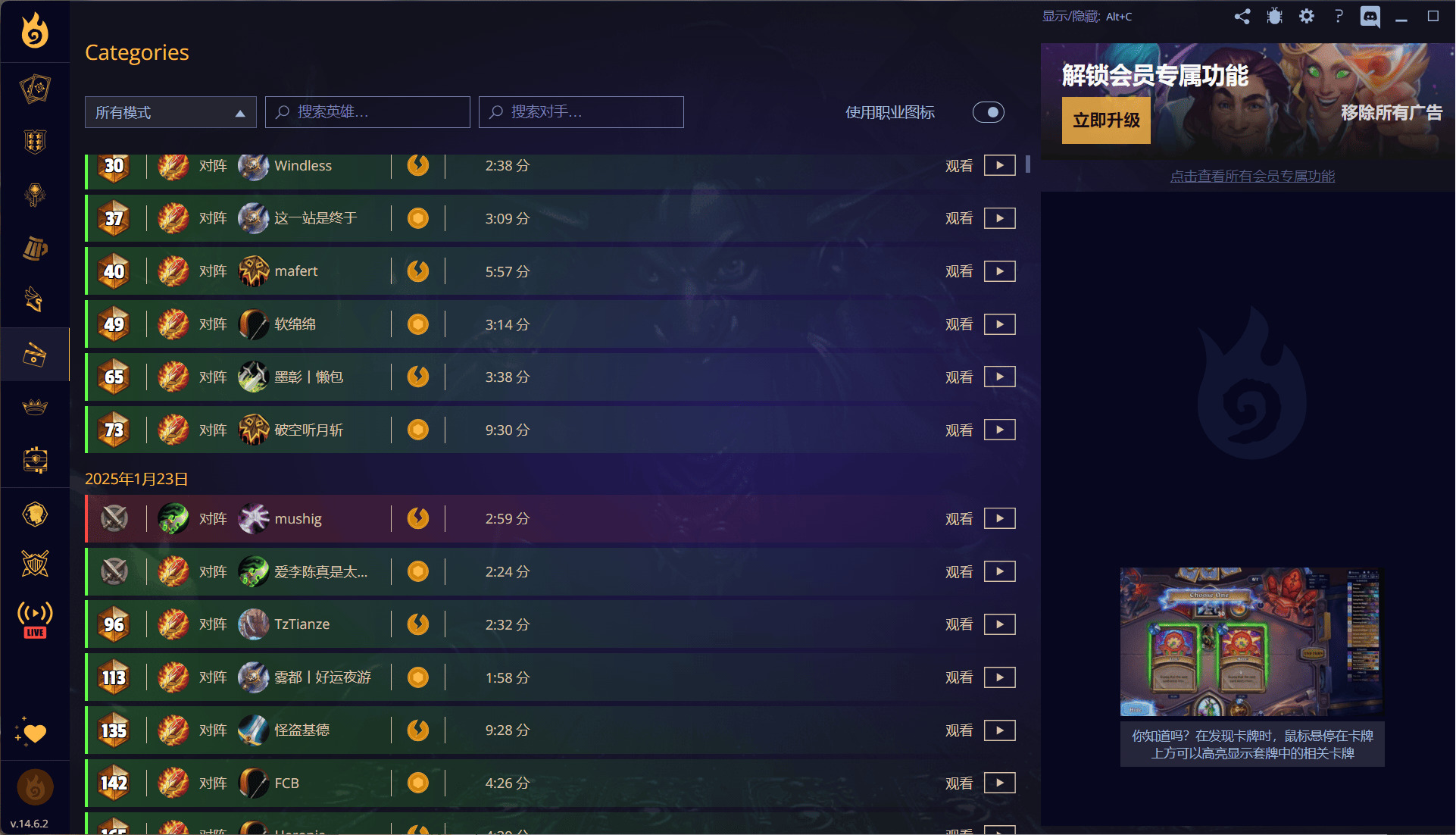This screenshot has height=835, width=1456.
Task: Open the settings gear icon
Action: (1307, 16)
